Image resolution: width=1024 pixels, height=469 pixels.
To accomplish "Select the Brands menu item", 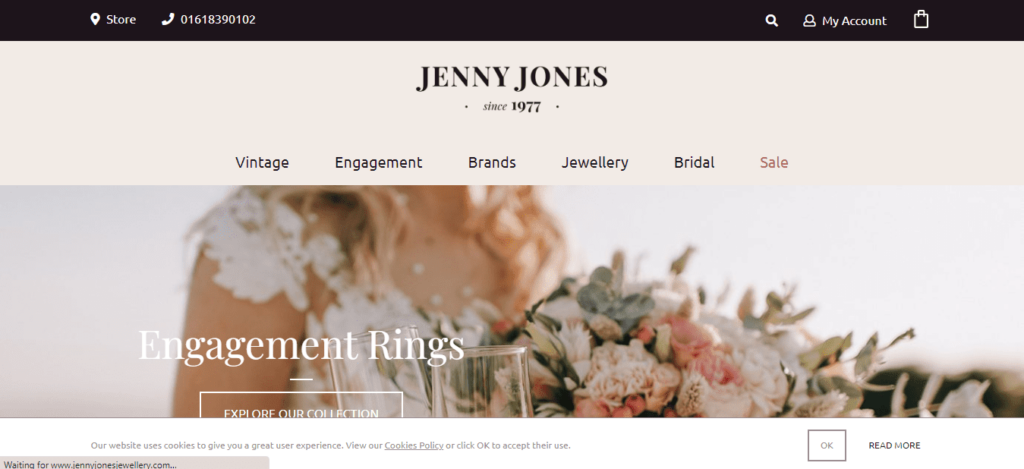I will click(x=492, y=162).
